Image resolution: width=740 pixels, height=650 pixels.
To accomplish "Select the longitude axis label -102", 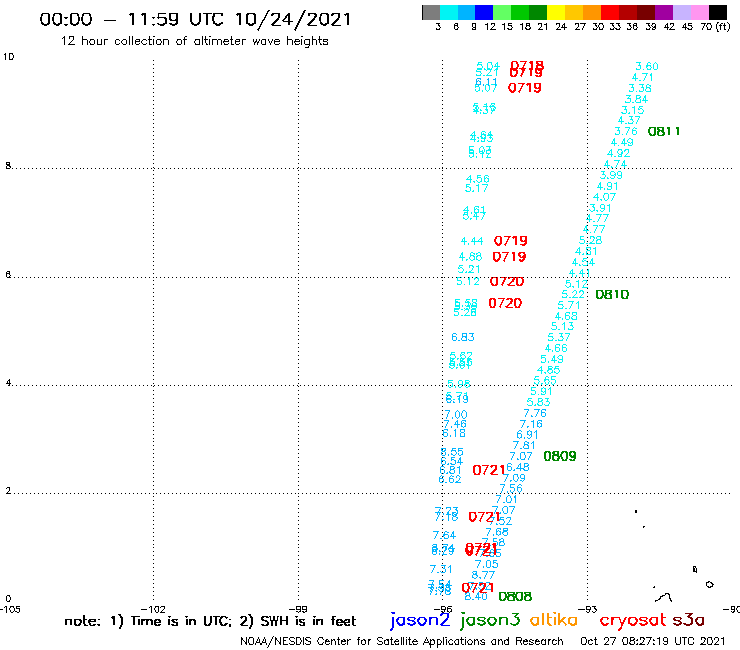I will 153,609.
